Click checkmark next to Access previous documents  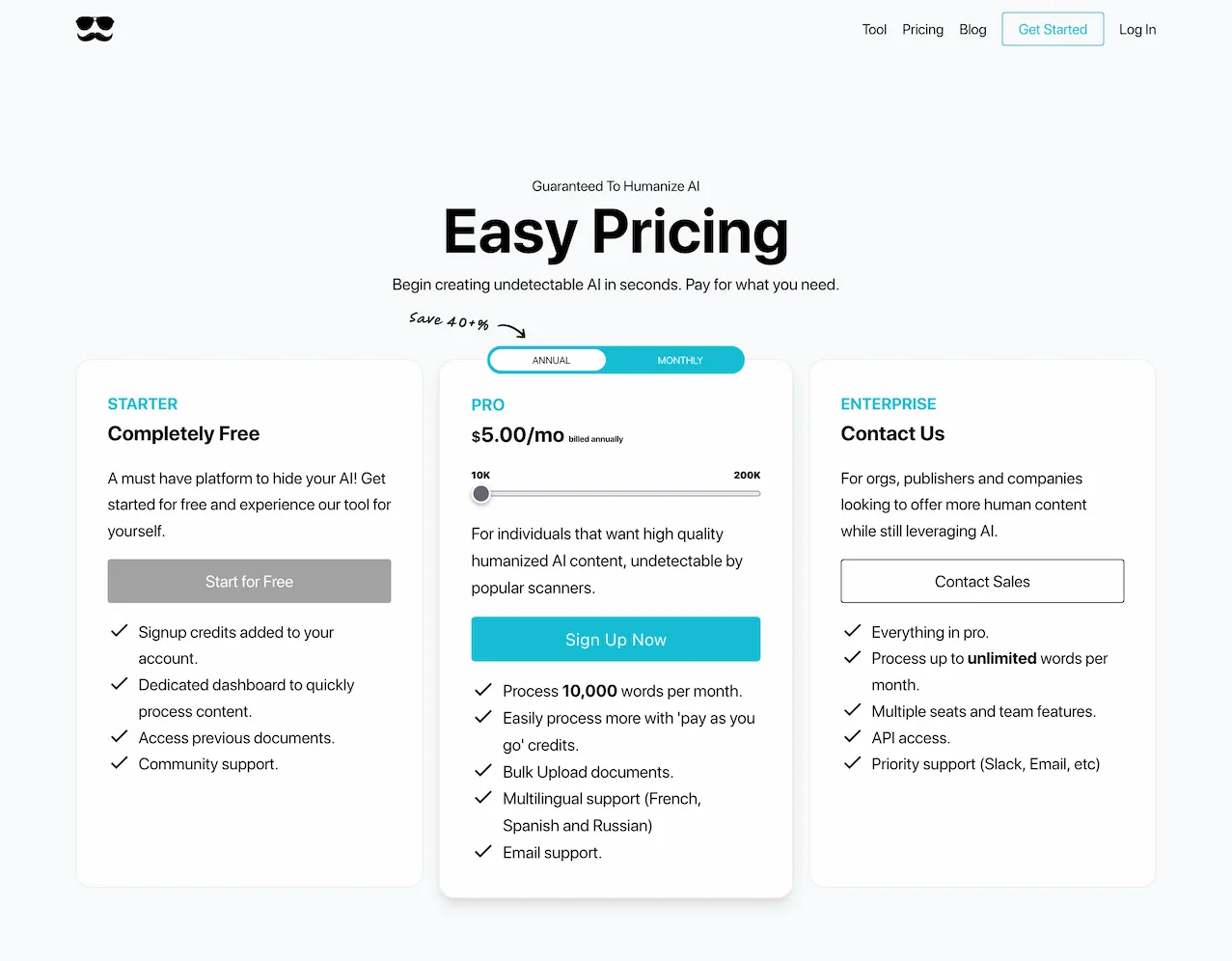click(x=120, y=737)
